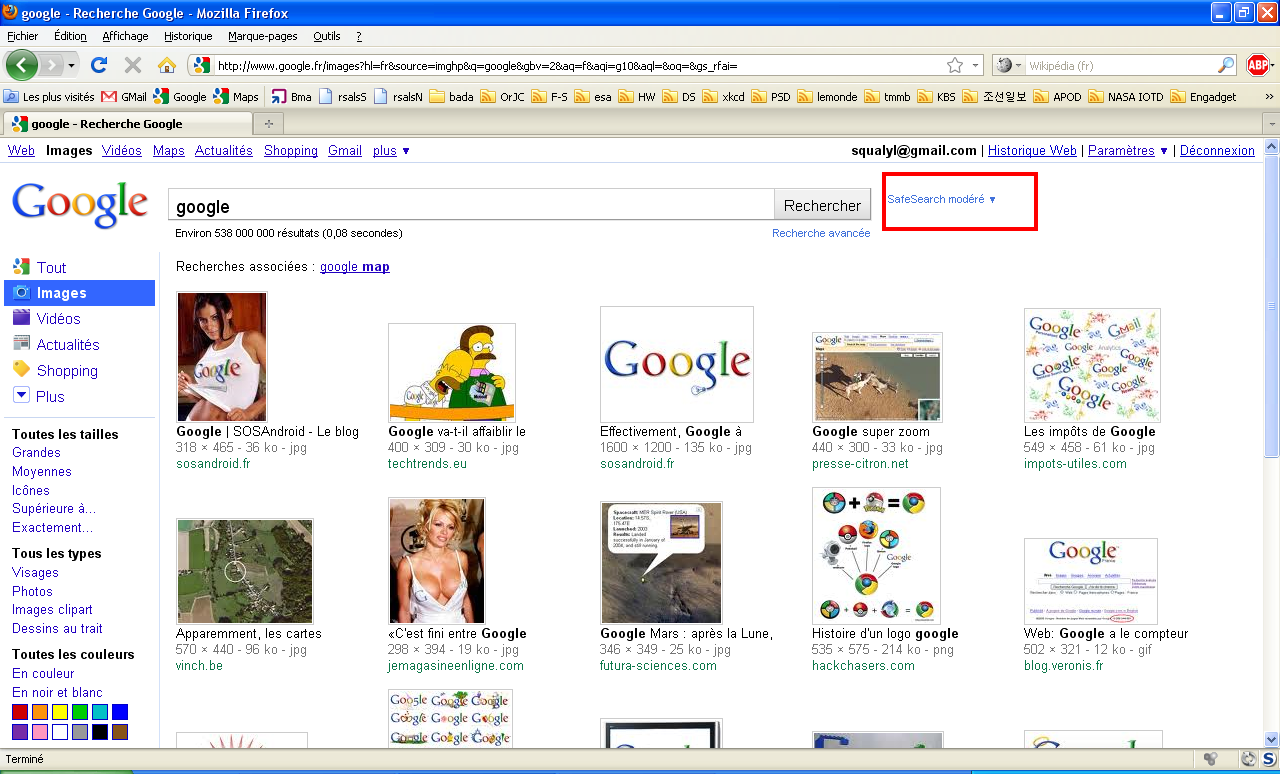The height and width of the screenshot is (774, 1280).
Task: Click the search magnifier in Wikipédia box
Action: coord(1226,65)
